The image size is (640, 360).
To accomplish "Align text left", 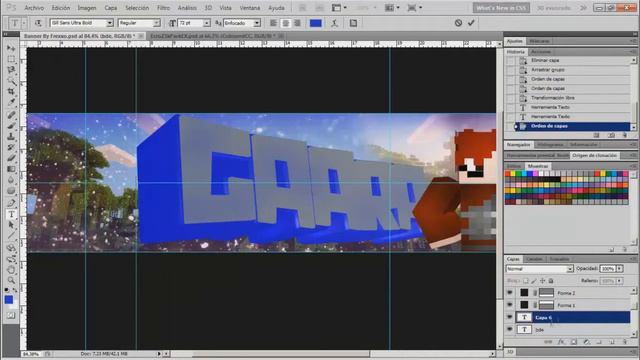I will 273,23.
